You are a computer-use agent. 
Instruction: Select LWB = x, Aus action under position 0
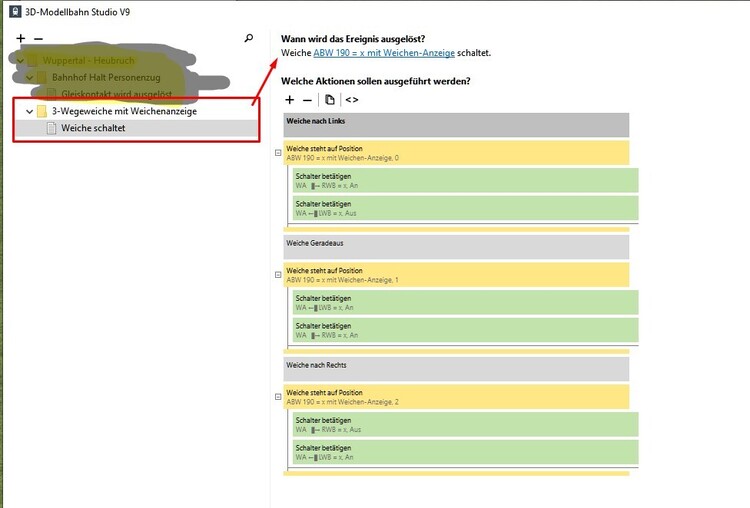coord(465,208)
